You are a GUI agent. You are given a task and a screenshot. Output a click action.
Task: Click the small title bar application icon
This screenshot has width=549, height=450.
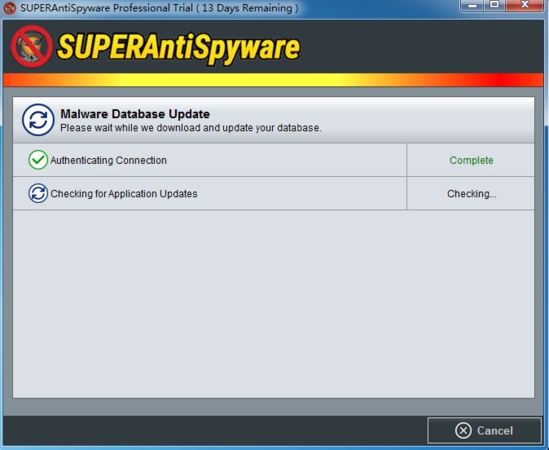[9, 8]
